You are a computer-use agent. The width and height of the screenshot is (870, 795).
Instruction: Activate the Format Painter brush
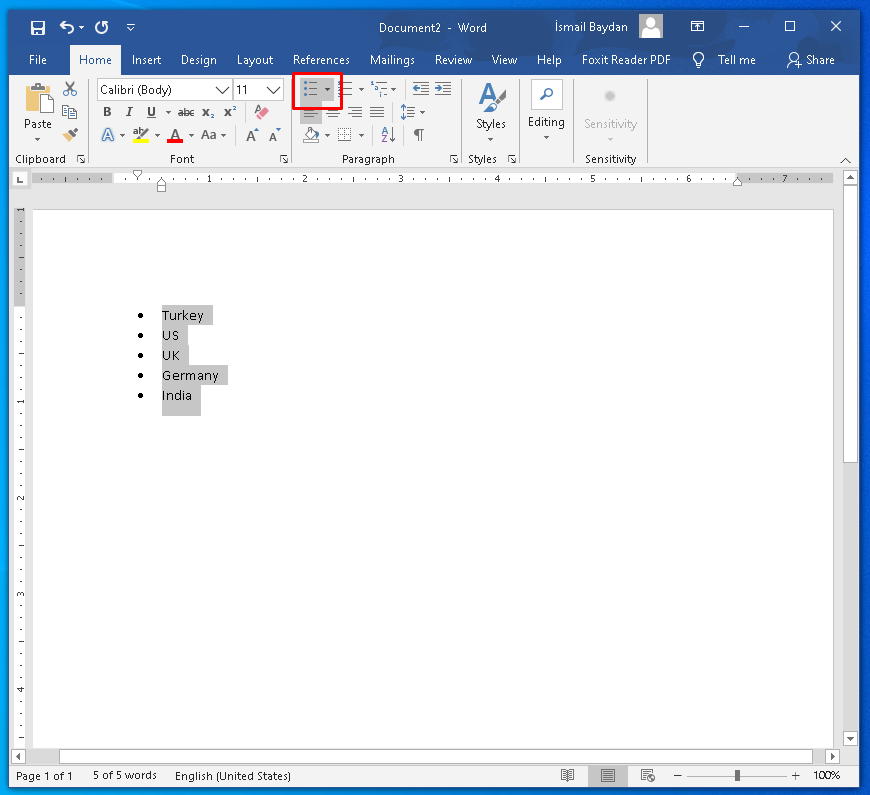pyautogui.click(x=70, y=135)
